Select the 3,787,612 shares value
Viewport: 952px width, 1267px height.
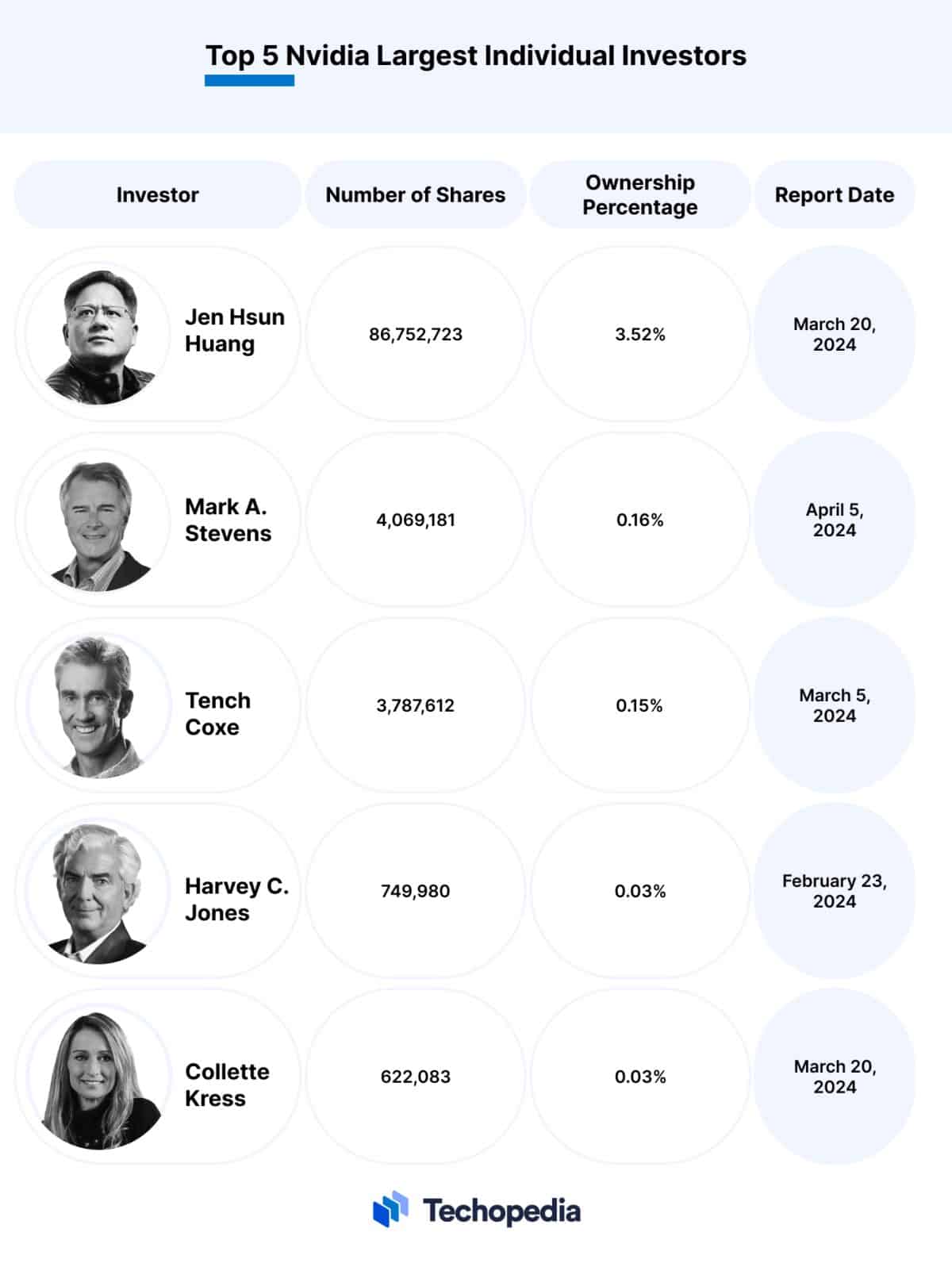tap(416, 705)
